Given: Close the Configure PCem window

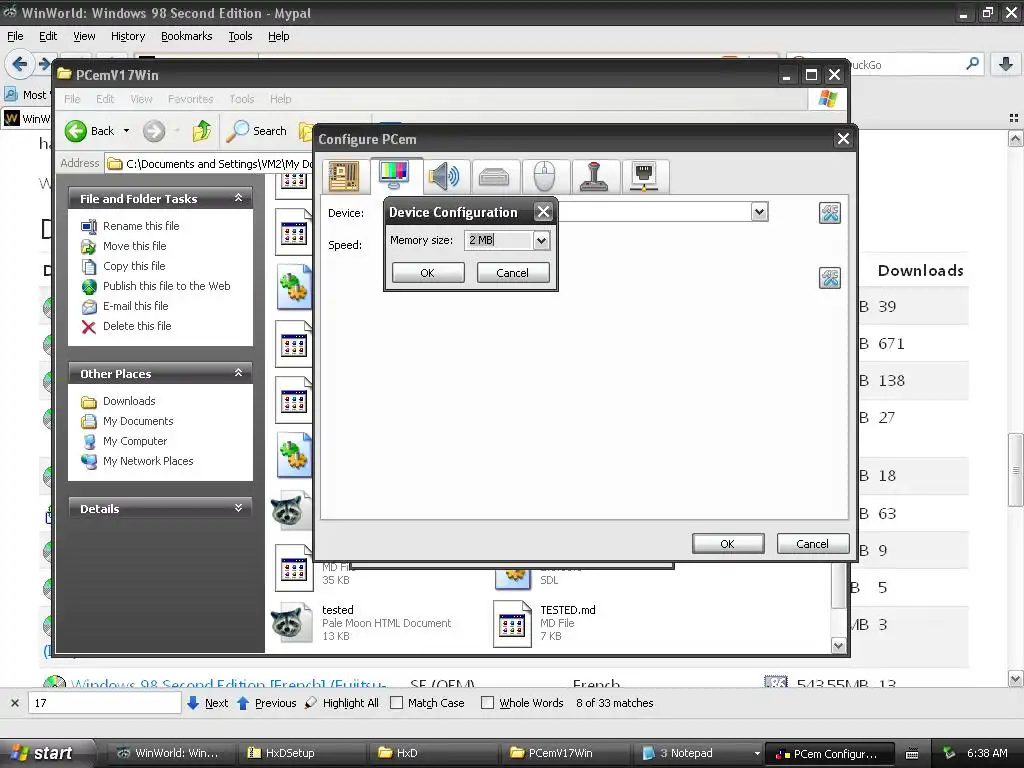Looking at the screenshot, I should point(843,138).
